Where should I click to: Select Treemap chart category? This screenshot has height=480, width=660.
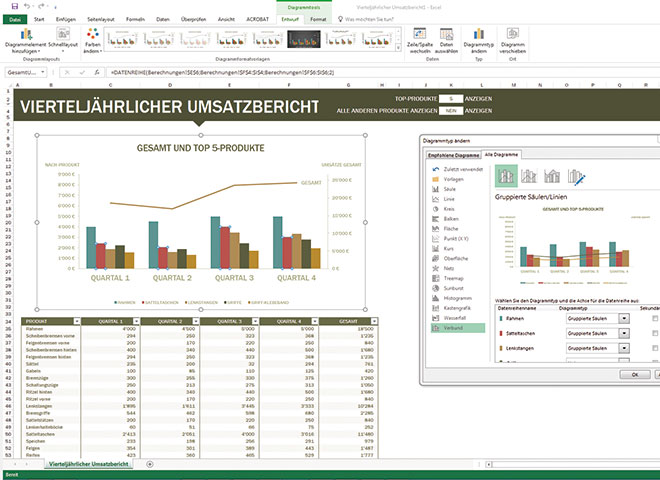[x=448, y=278]
